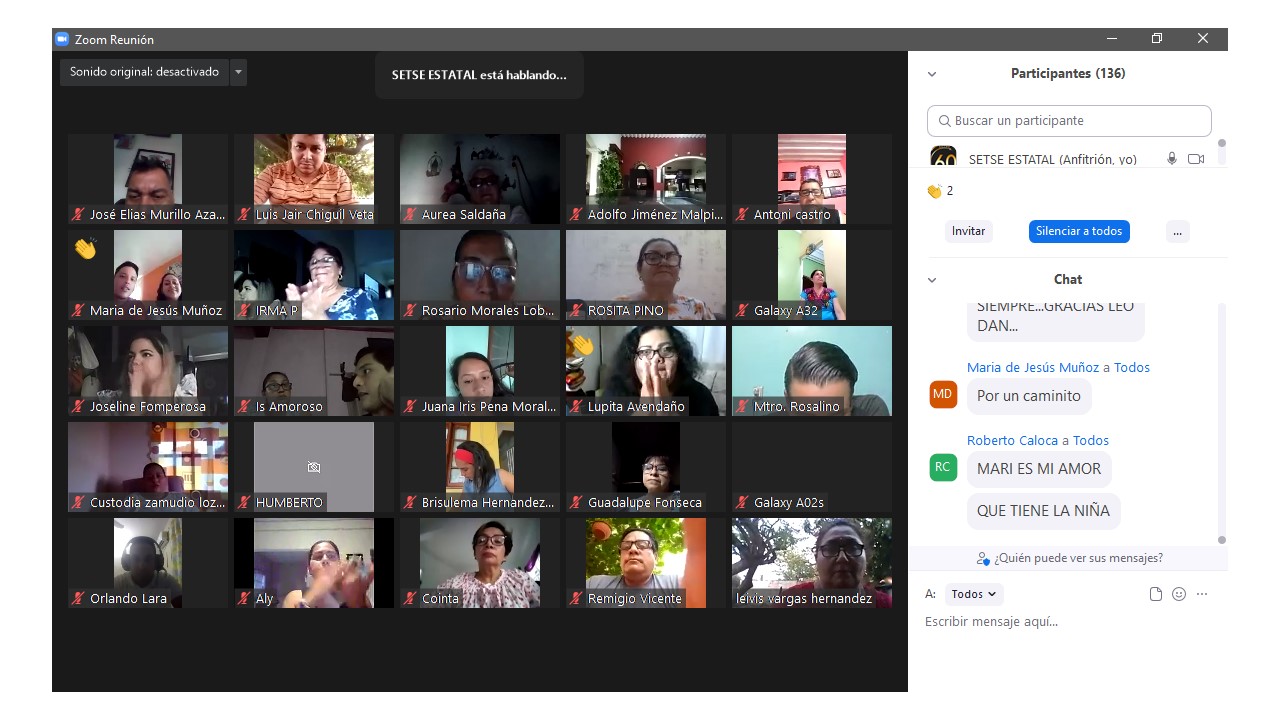1280x720 pixels.
Task: Open the 'Sonido original' dropdown arrow
Action: tap(238, 72)
